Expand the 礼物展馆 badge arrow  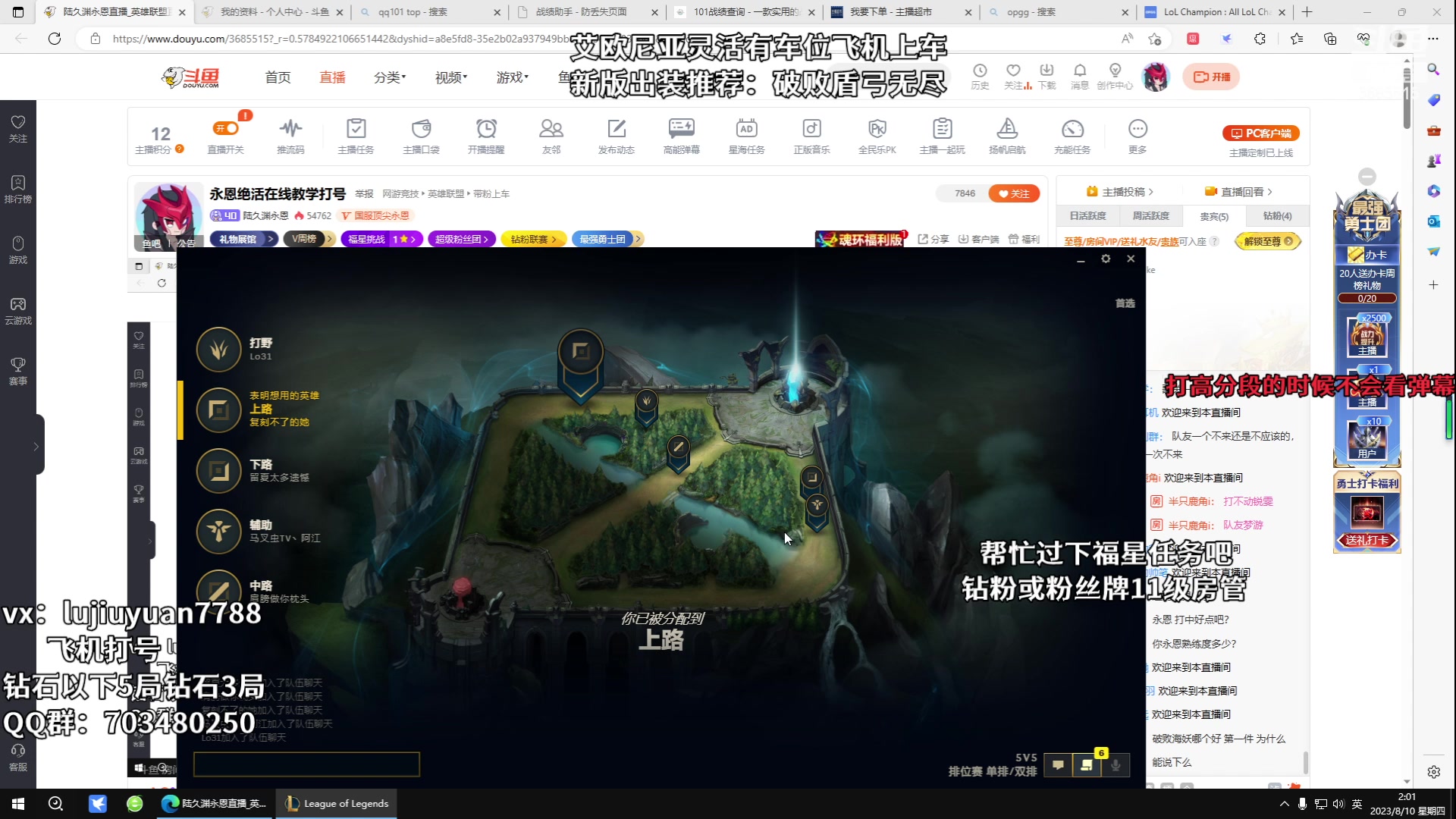pos(270,239)
